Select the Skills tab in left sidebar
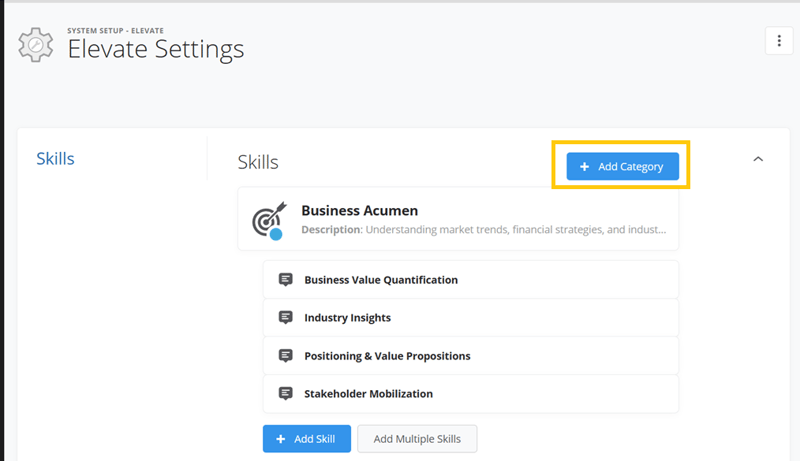800x461 pixels. [x=55, y=159]
